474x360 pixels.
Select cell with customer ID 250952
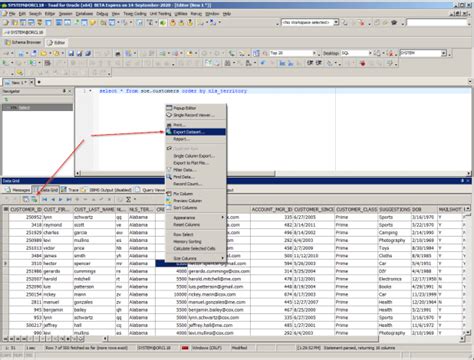tap(26, 217)
